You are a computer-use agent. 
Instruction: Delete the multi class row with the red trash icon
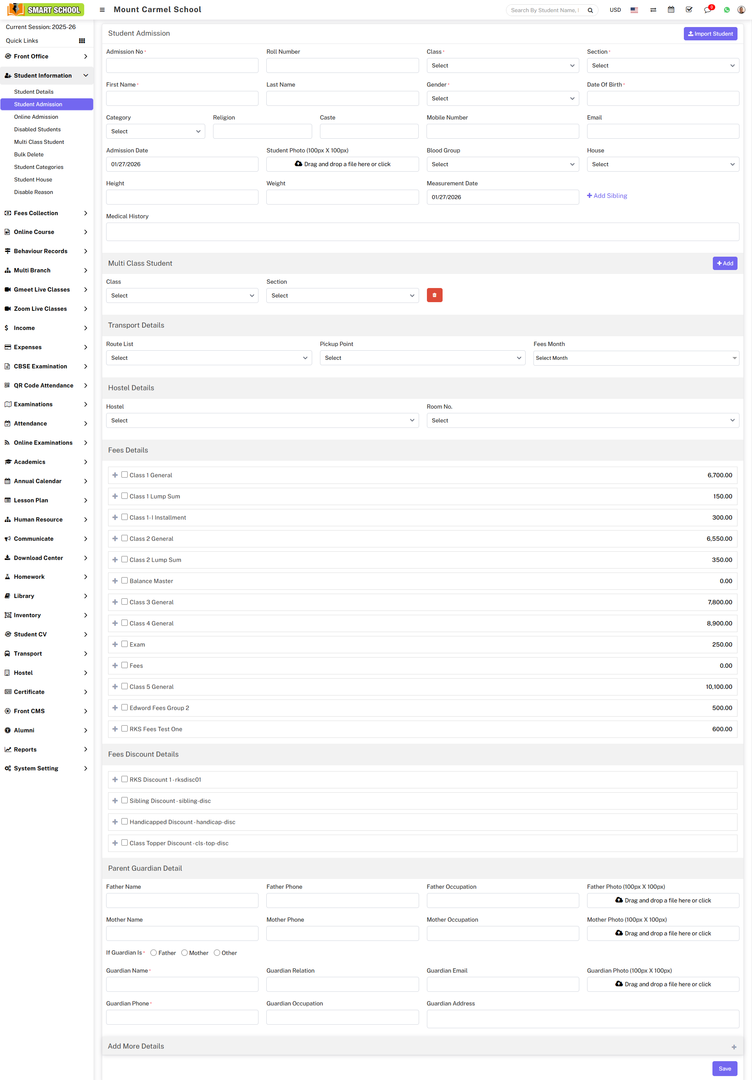(x=434, y=295)
